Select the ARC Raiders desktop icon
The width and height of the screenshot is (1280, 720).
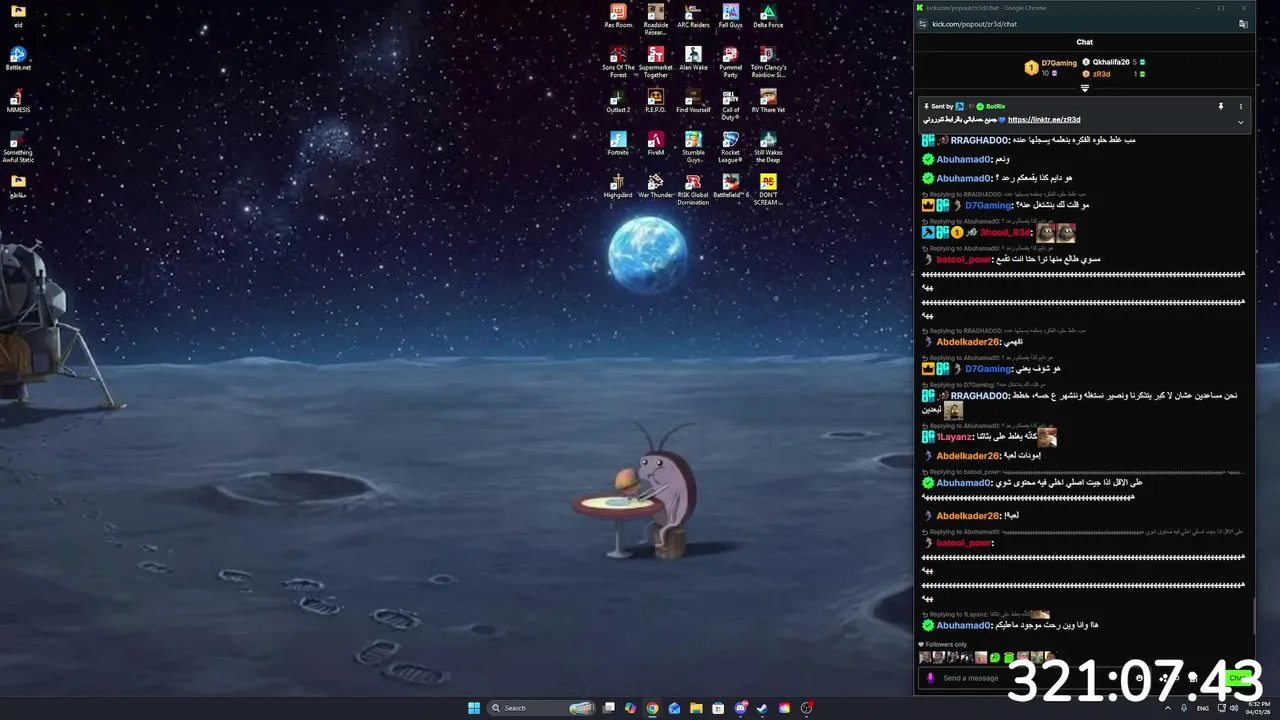pos(693,16)
